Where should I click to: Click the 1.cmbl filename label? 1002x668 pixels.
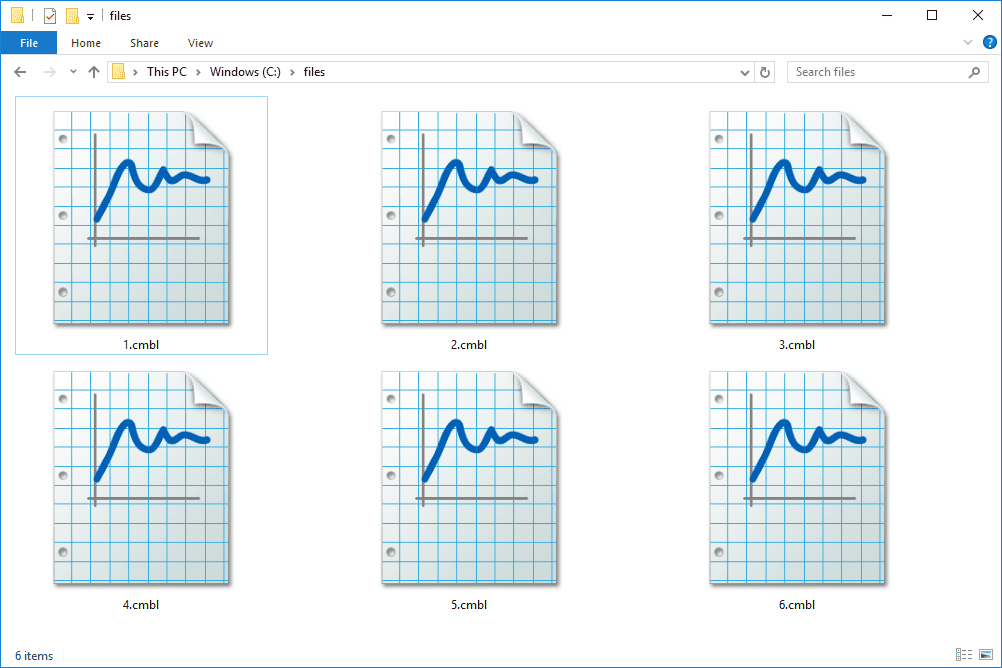pyautogui.click(x=141, y=345)
